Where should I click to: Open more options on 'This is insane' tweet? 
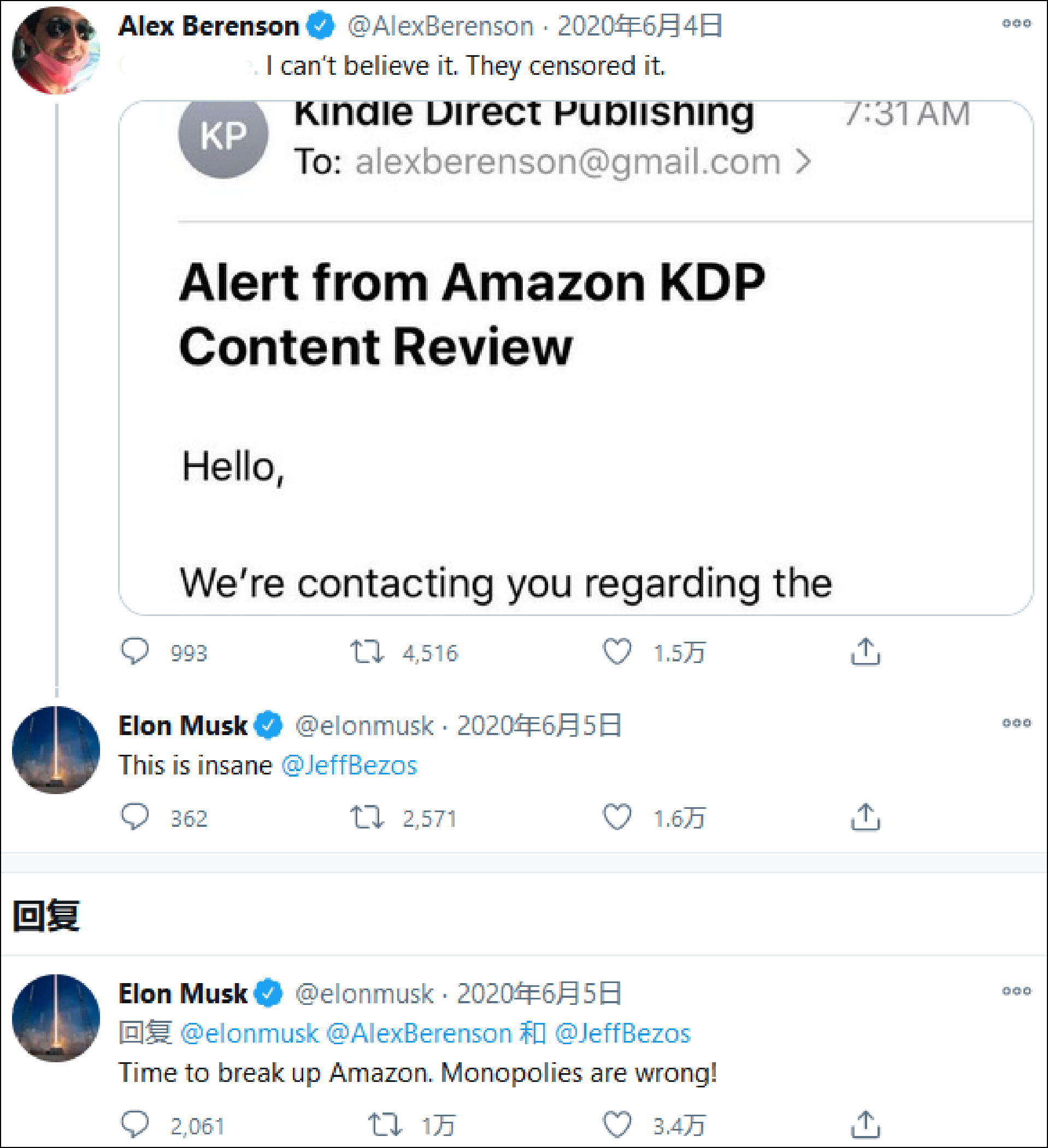point(1016,723)
